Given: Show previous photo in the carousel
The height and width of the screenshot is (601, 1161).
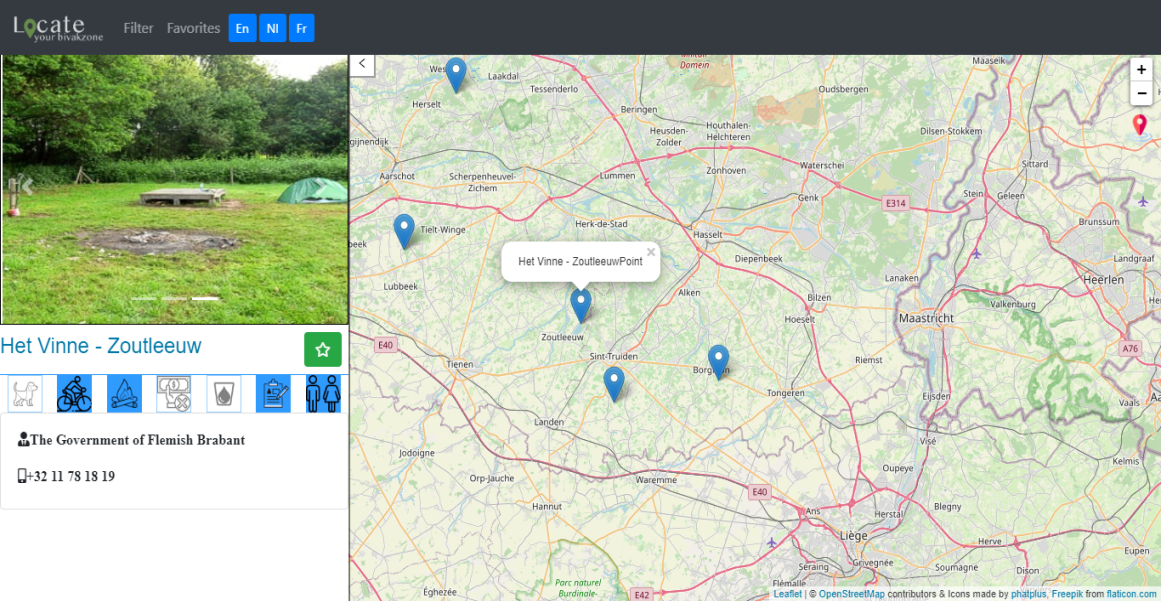Looking at the screenshot, I should tap(27, 186).
